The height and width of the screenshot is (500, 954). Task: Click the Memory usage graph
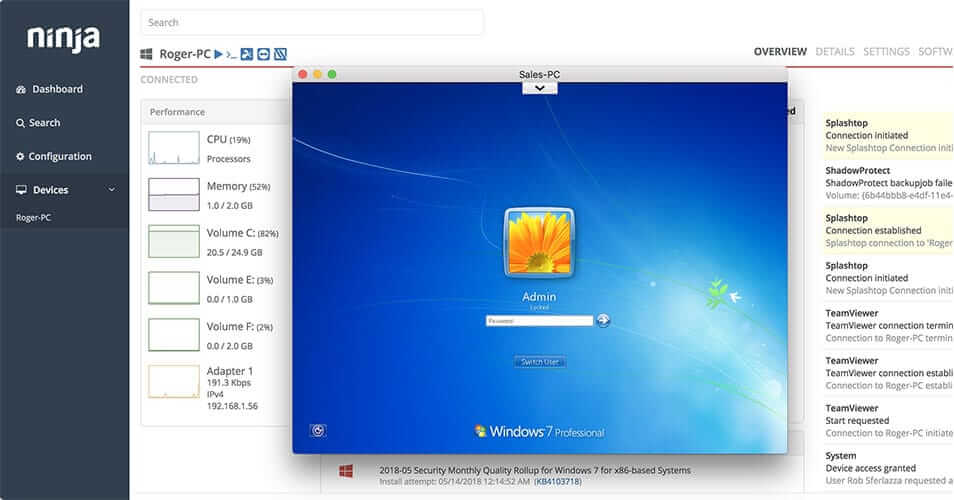pos(174,195)
